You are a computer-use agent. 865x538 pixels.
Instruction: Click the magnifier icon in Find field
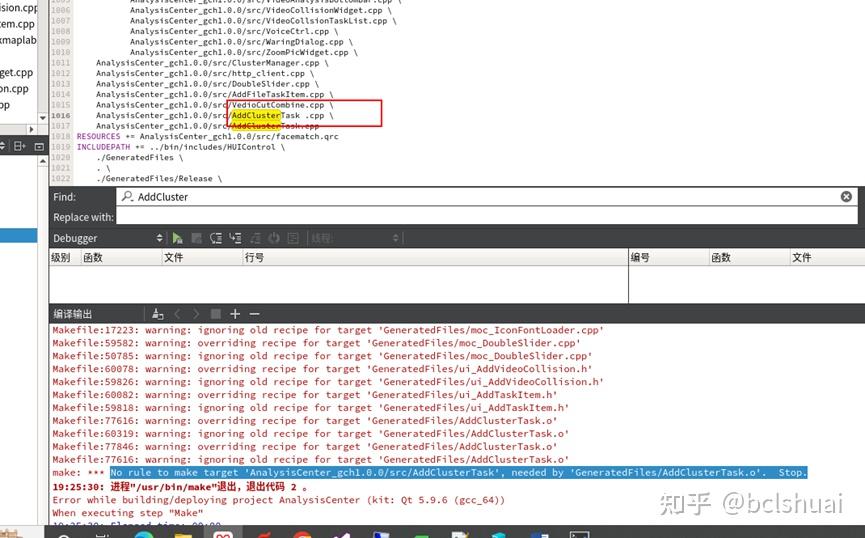coord(127,196)
